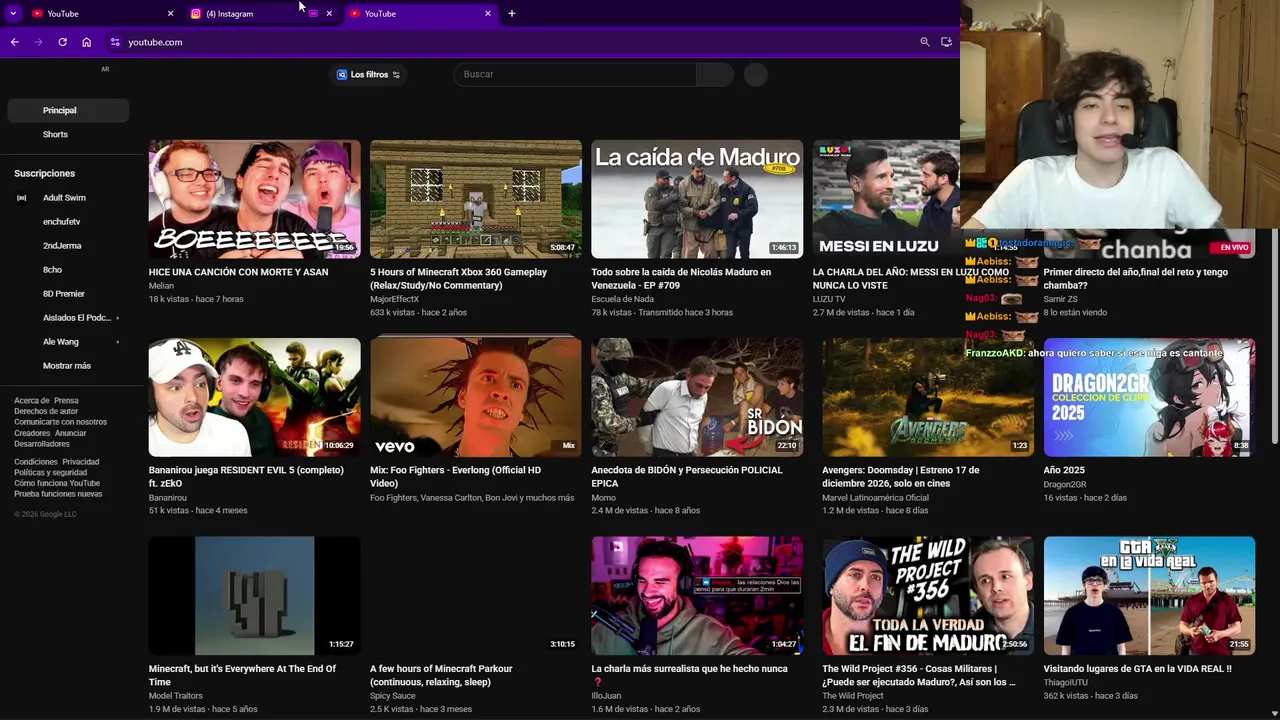Click the zoom magnifier icon in address bar

(x=925, y=42)
